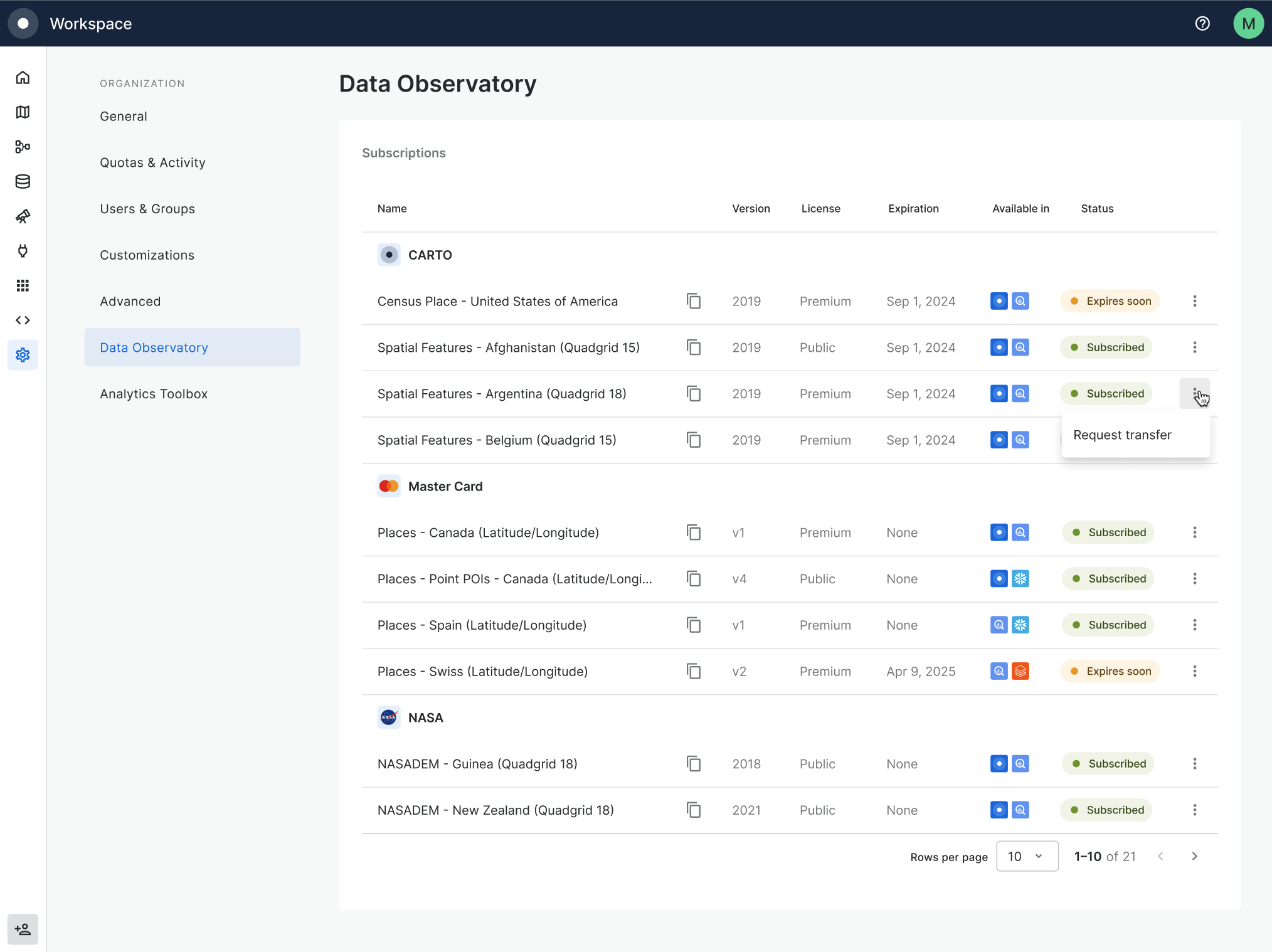1272x952 pixels.
Task: Open Data Explorer database icon
Action: pos(23,182)
